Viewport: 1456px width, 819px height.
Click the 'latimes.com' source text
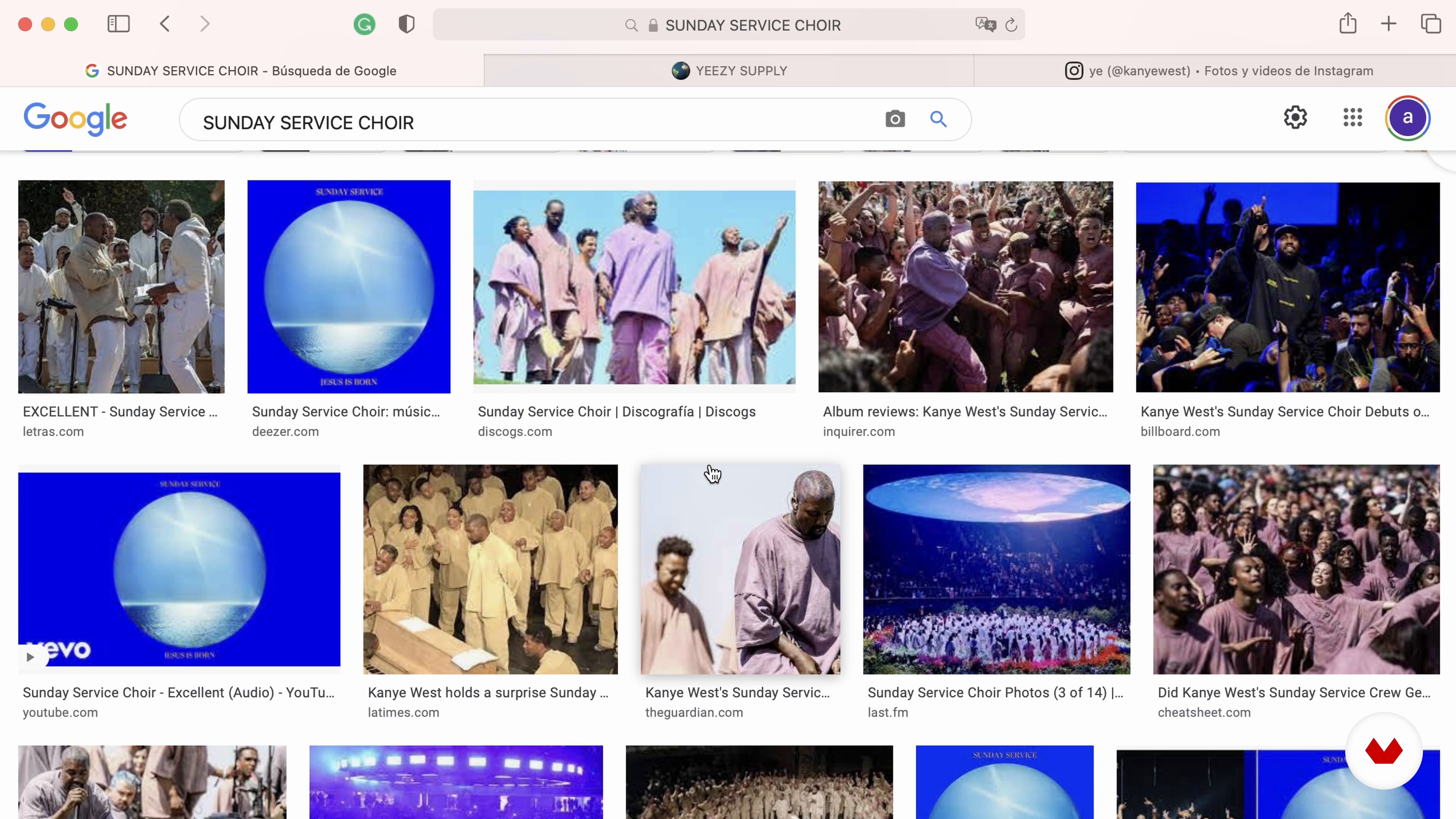403,713
